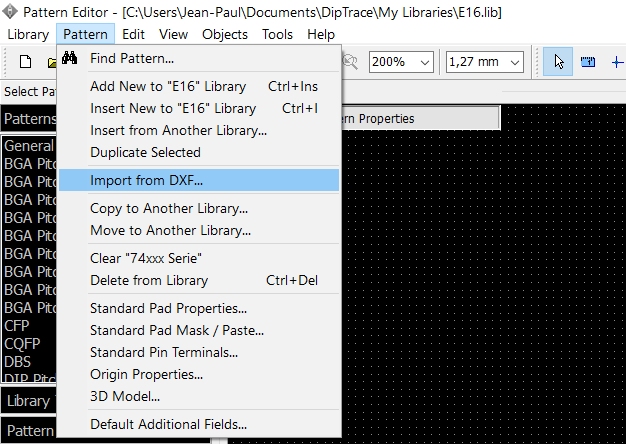626x444 pixels.
Task: Choose Delete from Library
Action: [x=199, y=280]
